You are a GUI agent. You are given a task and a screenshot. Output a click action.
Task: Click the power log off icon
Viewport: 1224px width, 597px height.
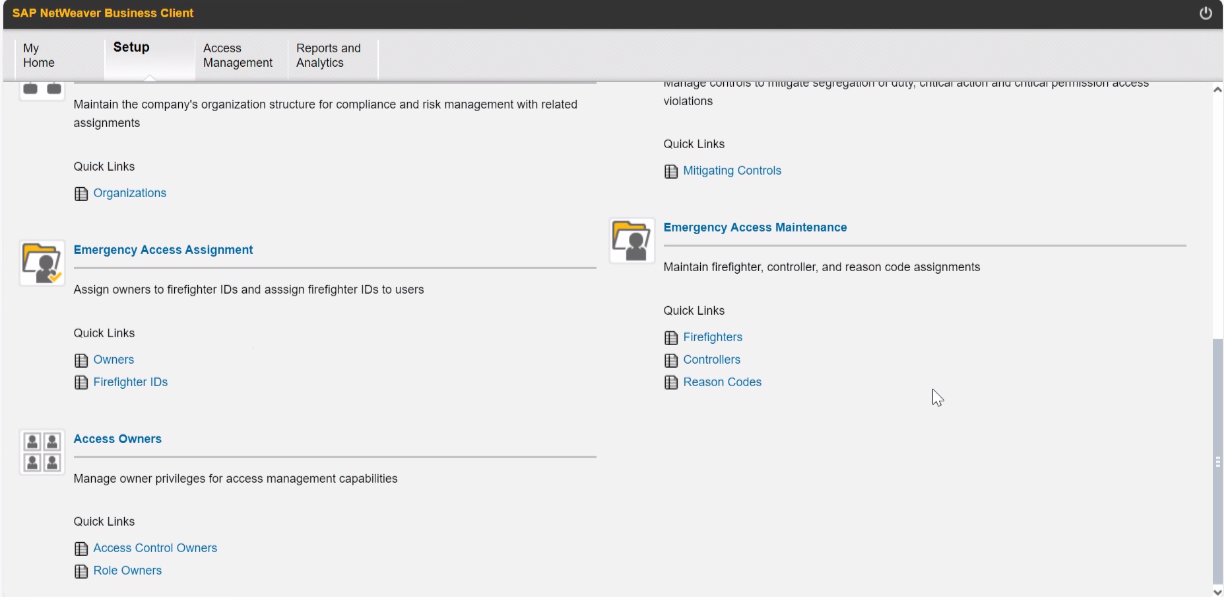[1204, 13]
